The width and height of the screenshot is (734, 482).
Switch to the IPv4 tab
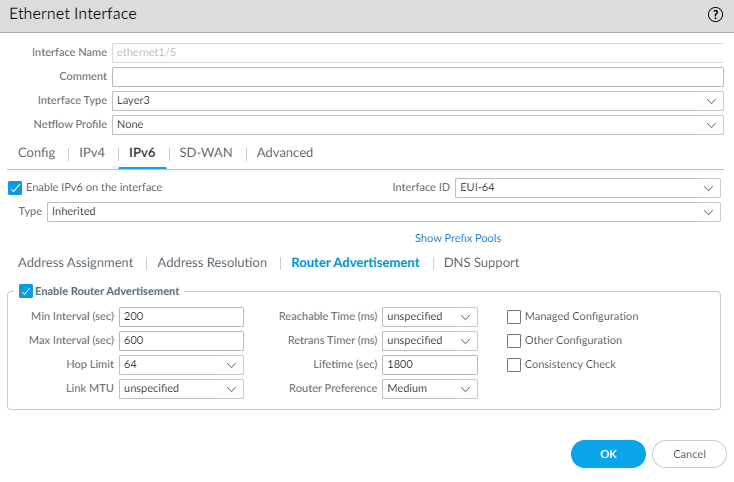click(92, 153)
